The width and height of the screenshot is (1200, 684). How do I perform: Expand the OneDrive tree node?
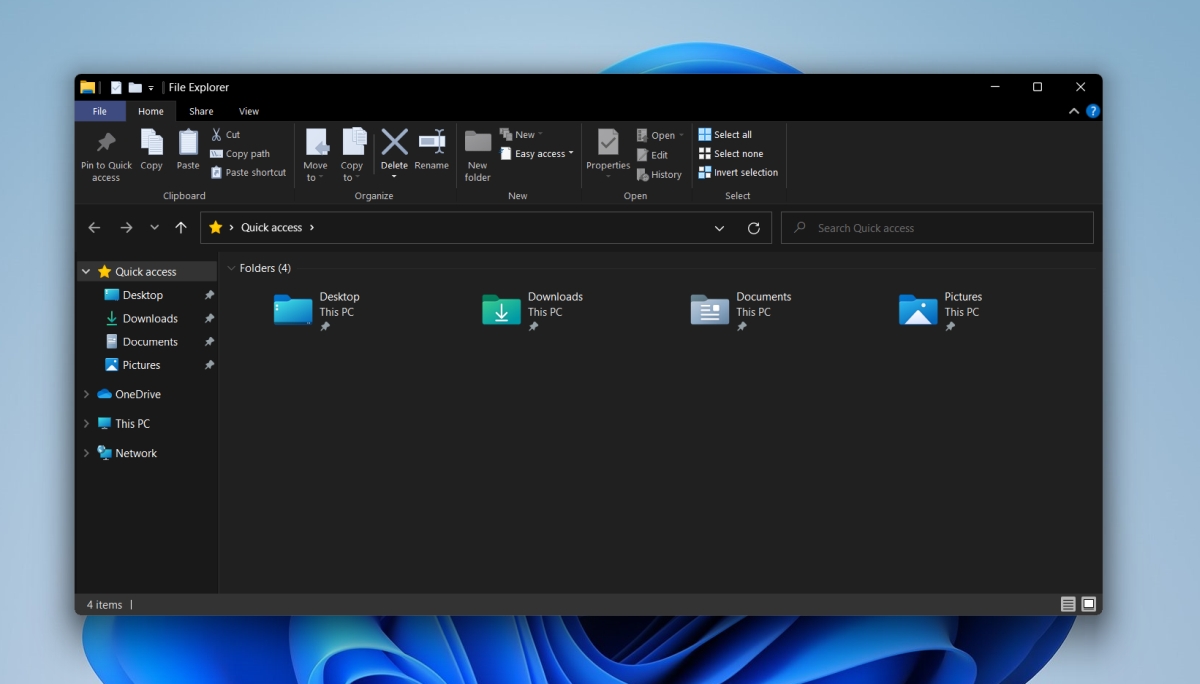[86, 394]
